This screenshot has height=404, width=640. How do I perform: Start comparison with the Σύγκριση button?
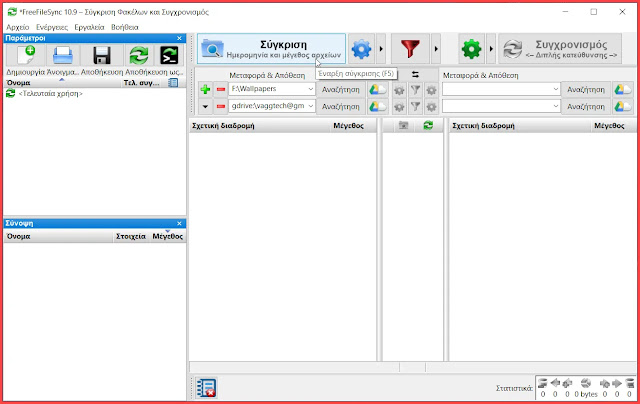click(271, 49)
